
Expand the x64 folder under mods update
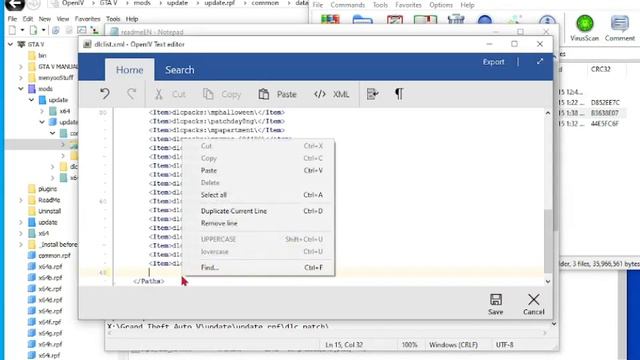pos(42,111)
